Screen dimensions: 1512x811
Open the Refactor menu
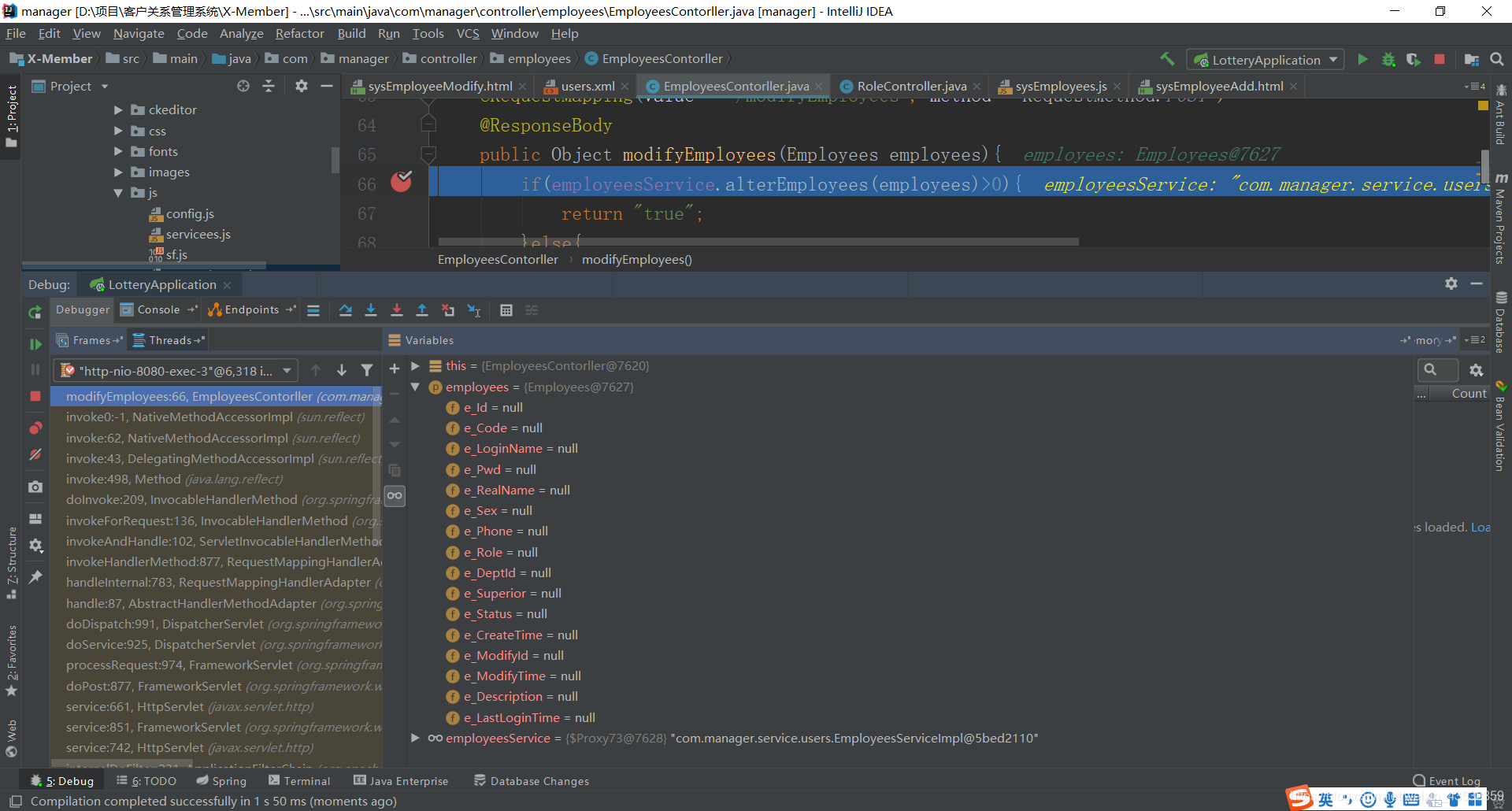pyautogui.click(x=299, y=34)
